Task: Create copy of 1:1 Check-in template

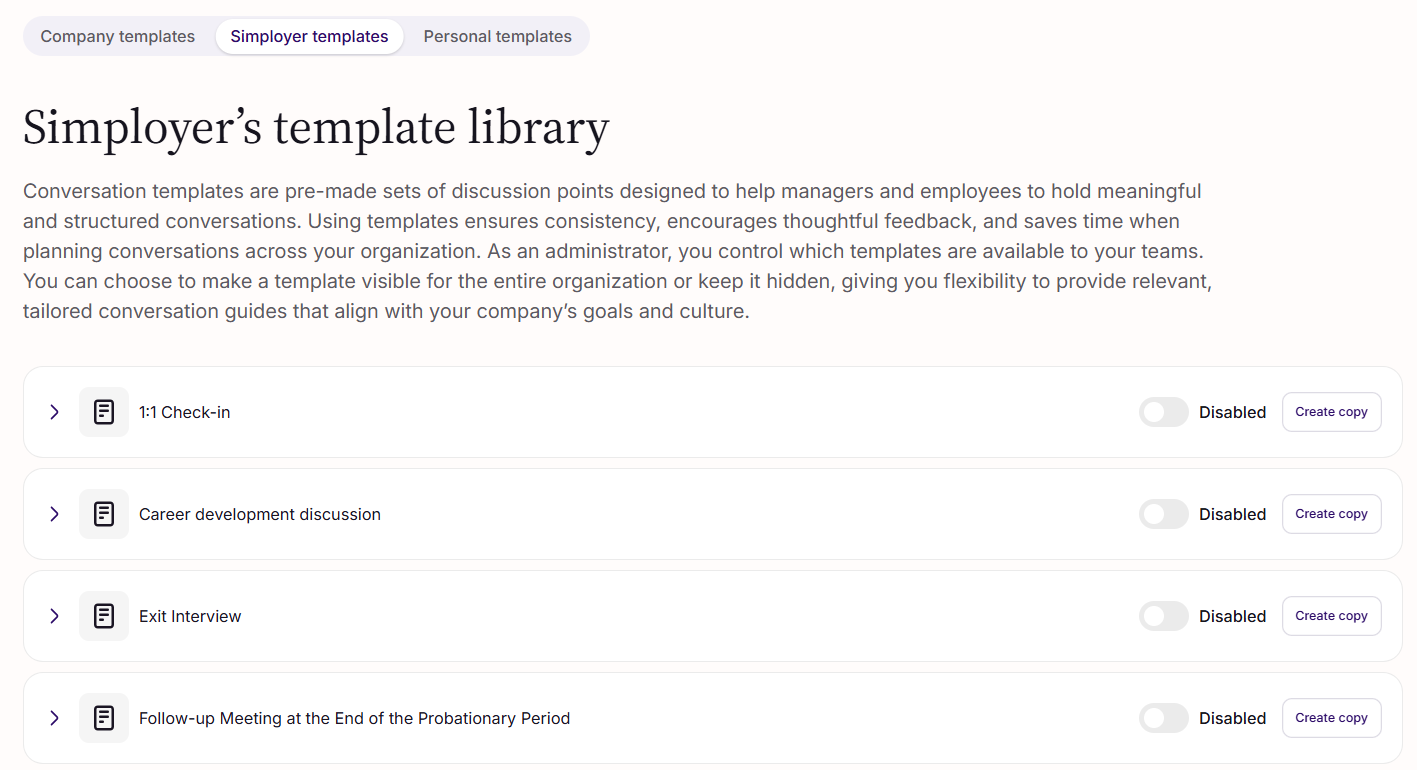Action: [1331, 412]
